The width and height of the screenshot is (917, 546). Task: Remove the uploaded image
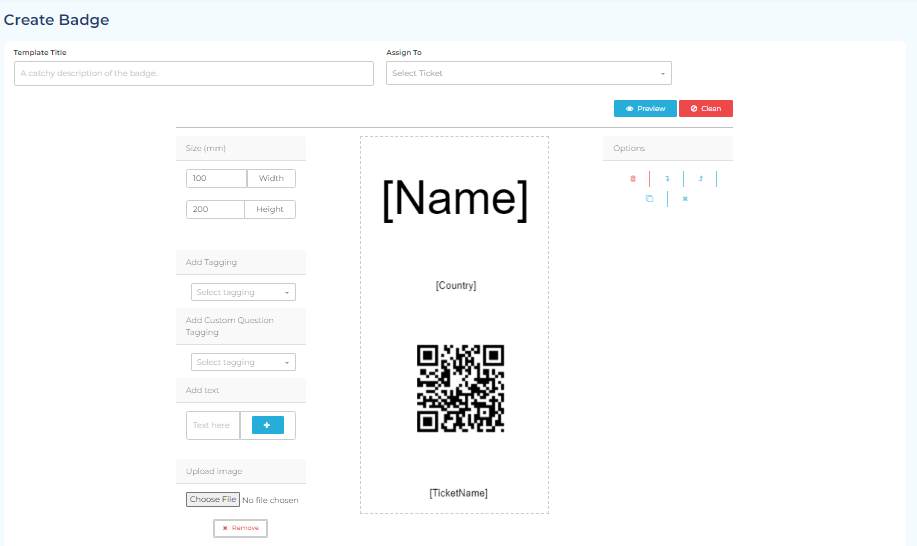click(x=240, y=528)
